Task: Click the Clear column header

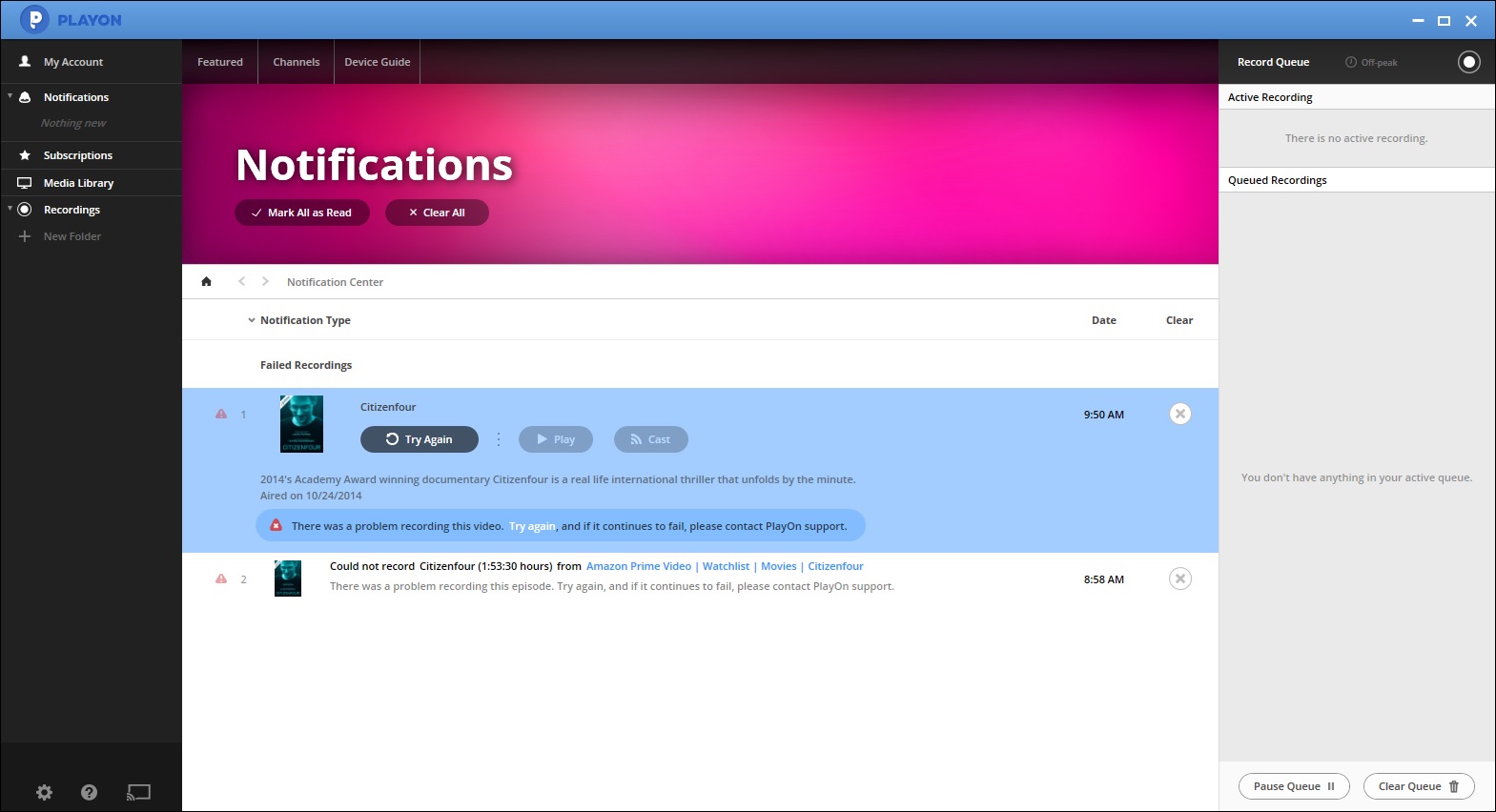Action: [x=1179, y=320]
